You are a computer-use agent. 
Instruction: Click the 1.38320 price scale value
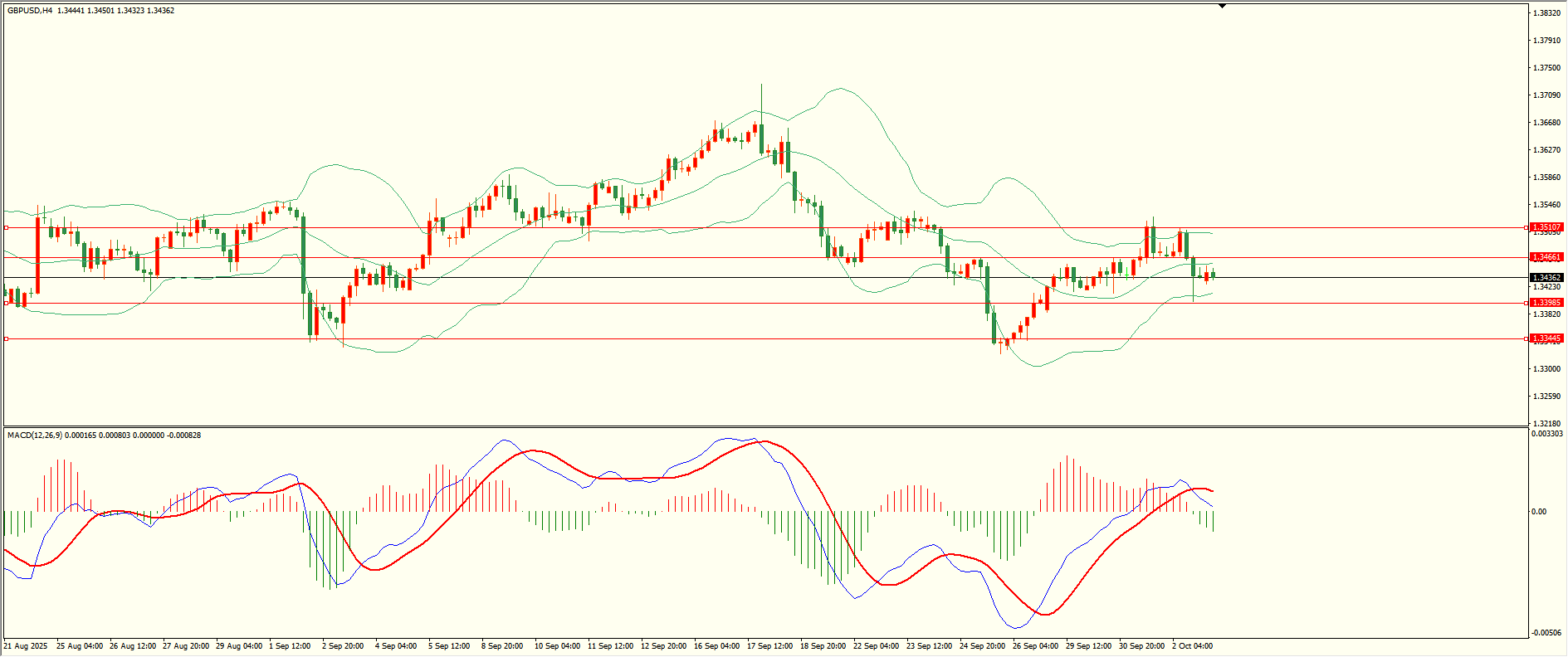pos(1546,13)
